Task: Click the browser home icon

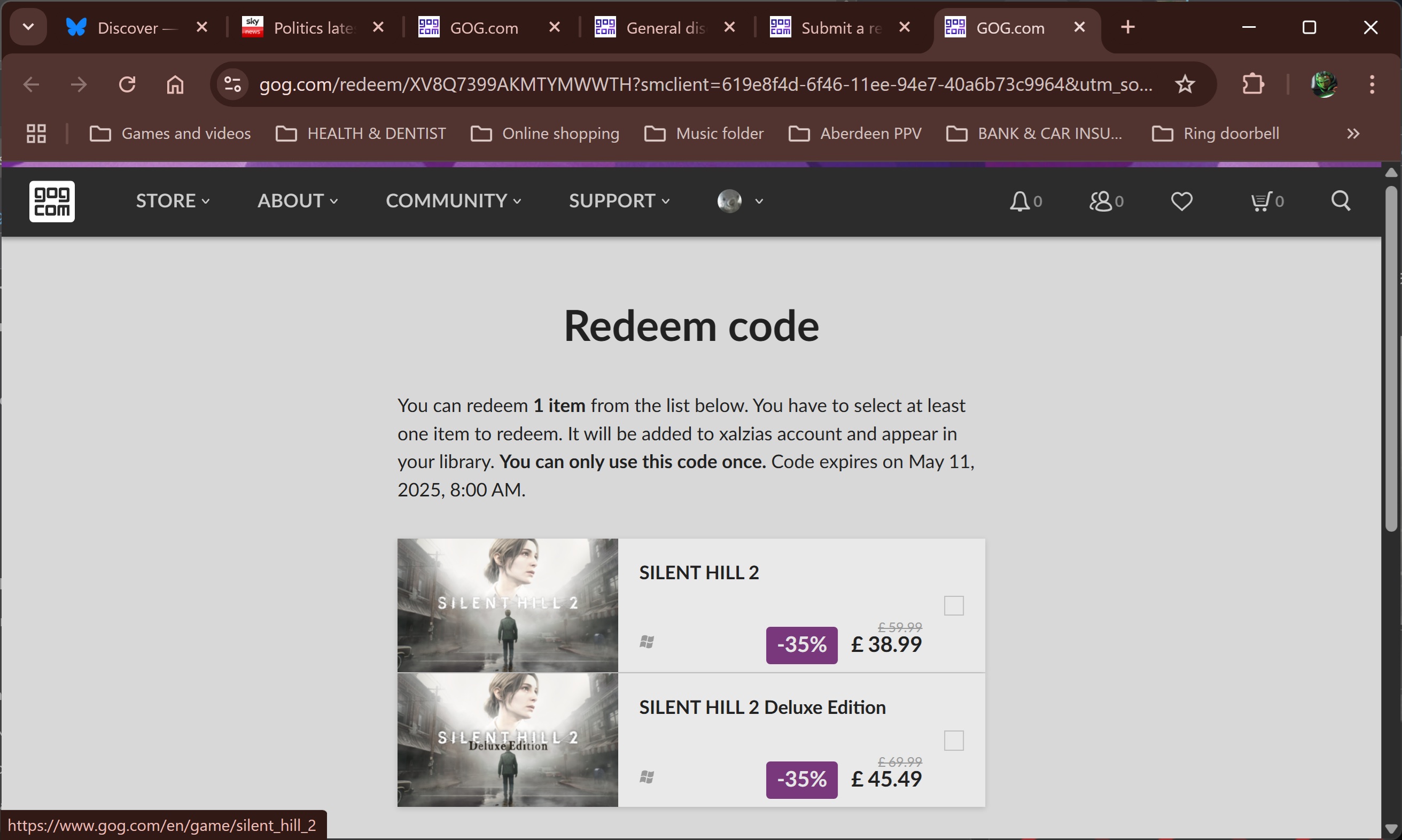Action: tap(175, 84)
